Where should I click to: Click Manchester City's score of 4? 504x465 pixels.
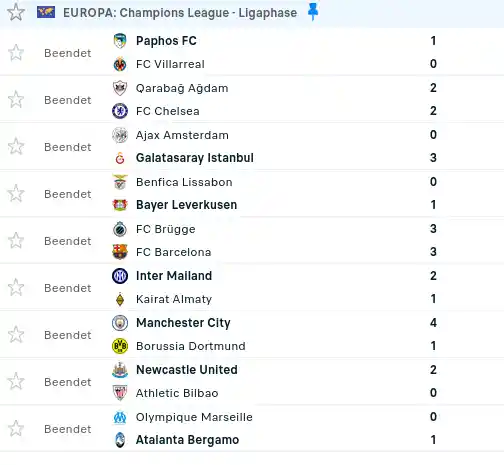(433, 323)
